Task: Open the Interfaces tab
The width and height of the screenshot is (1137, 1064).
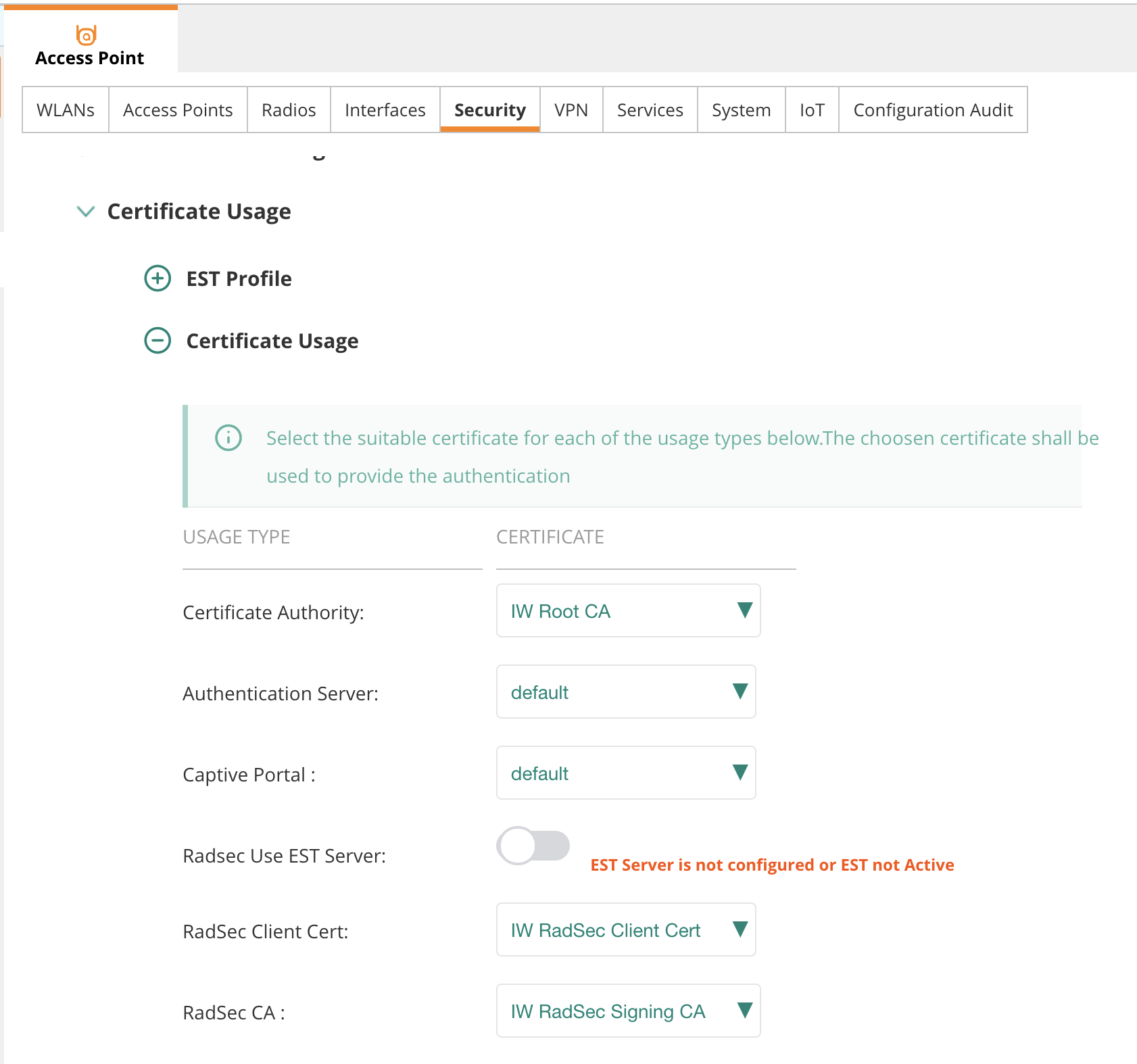Action: click(385, 110)
